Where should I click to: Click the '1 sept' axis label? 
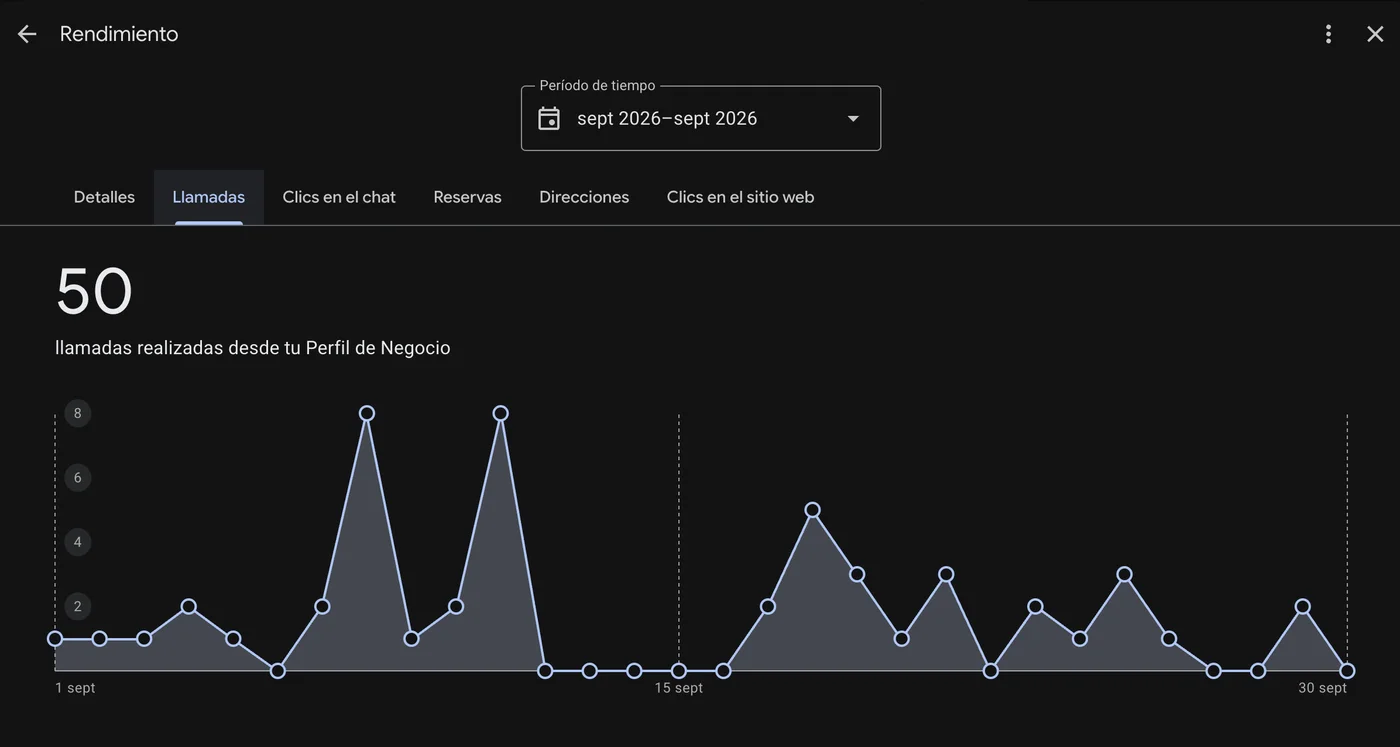tap(75, 688)
